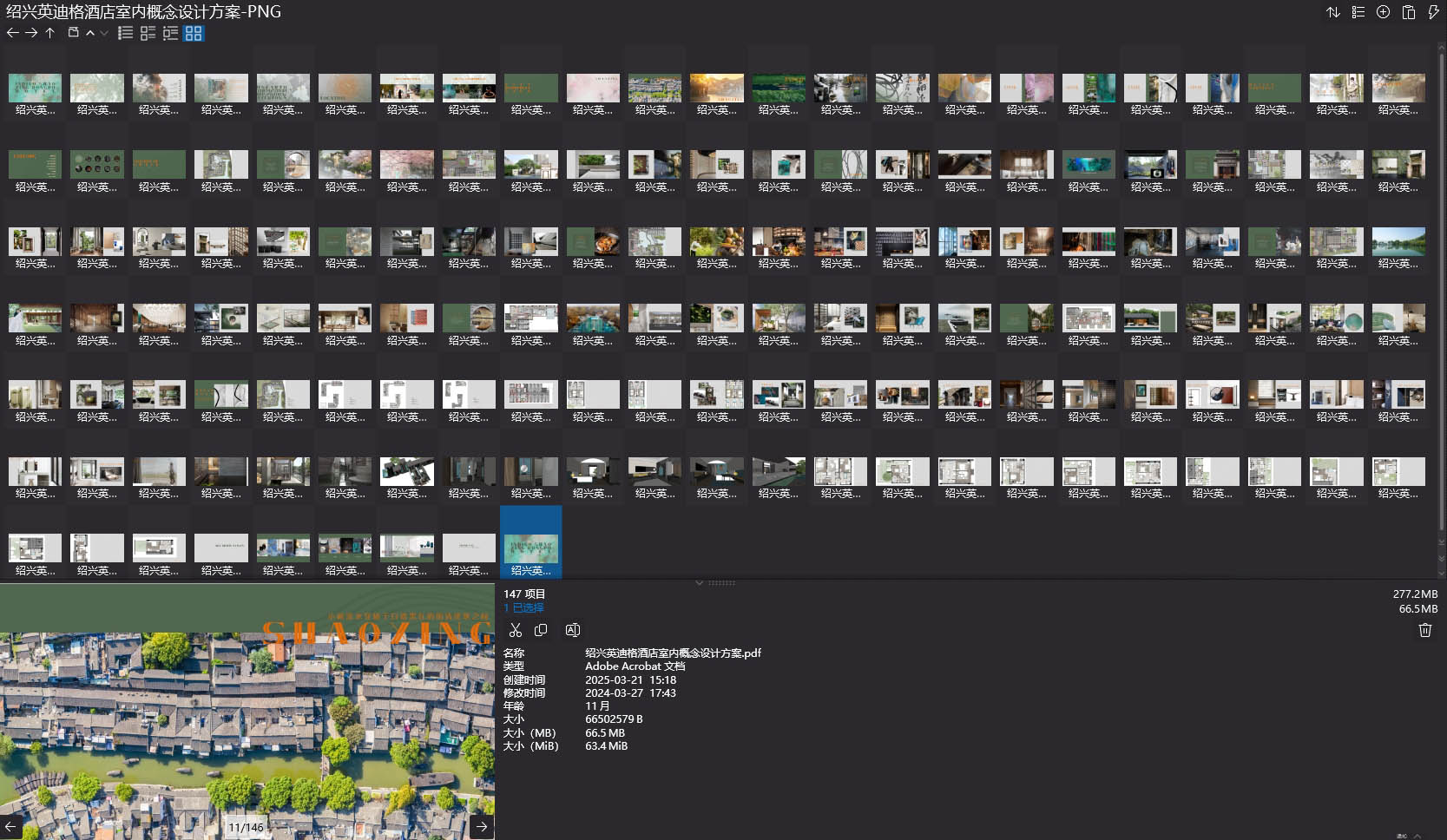Select the highlighted PDF thumbnail in last row
1447x840 pixels.
[531, 549]
